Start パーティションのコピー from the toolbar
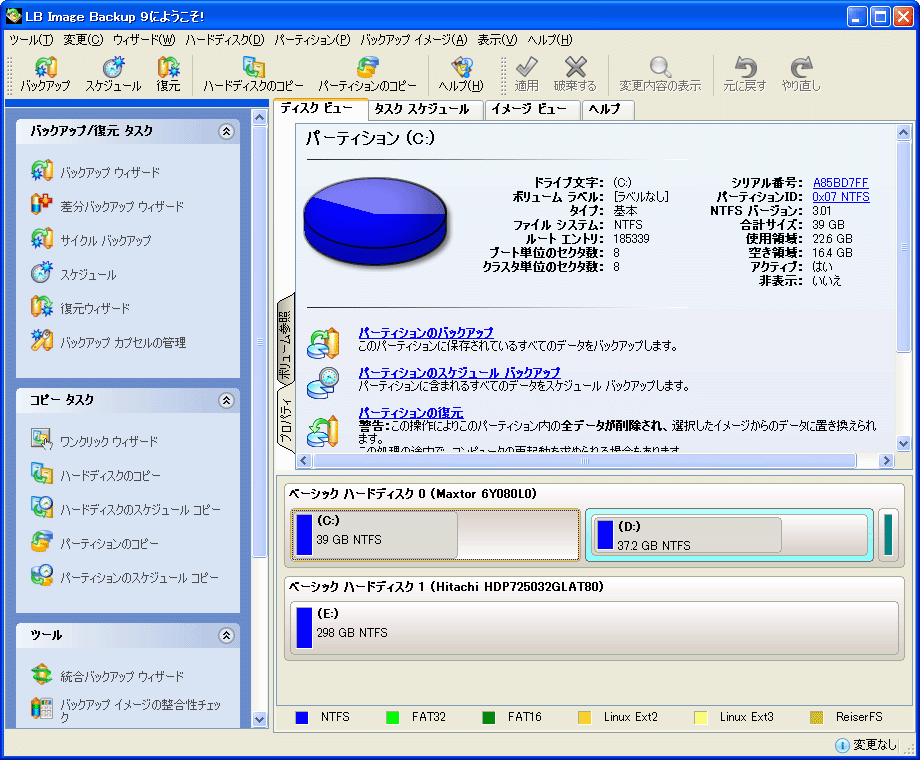The height and width of the screenshot is (760, 920). click(x=367, y=75)
